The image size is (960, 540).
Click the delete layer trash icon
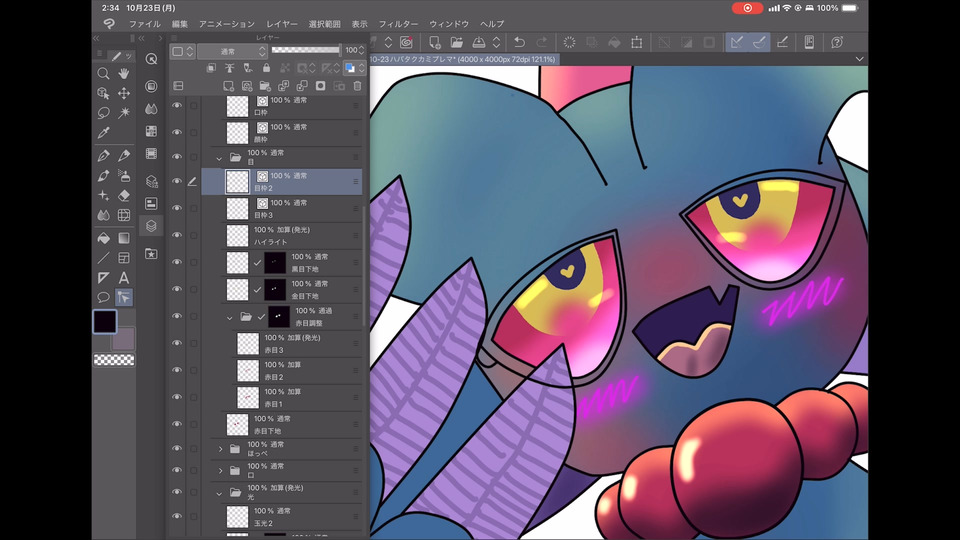(358, 86)
